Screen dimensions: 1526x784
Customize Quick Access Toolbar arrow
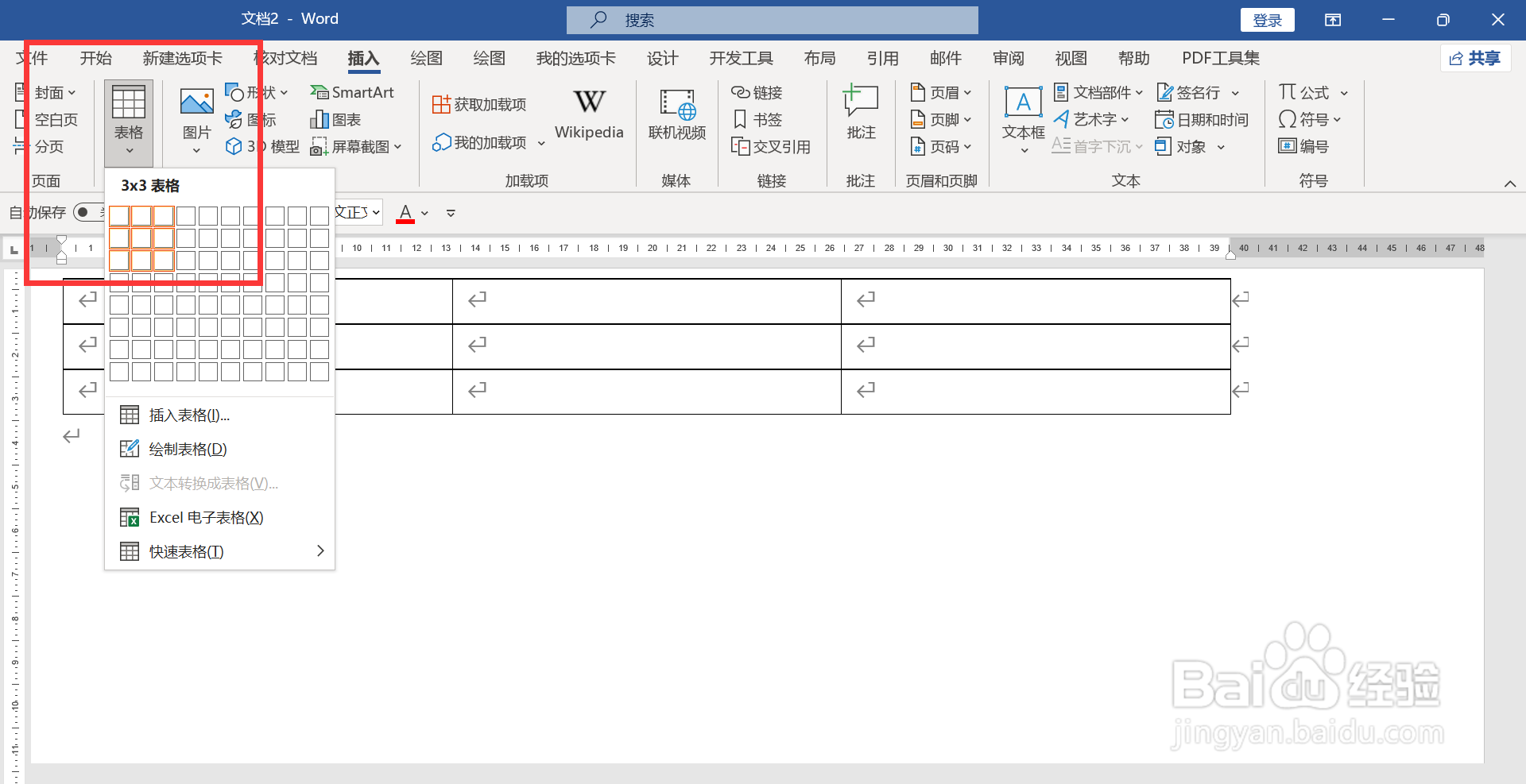point(451,213)
